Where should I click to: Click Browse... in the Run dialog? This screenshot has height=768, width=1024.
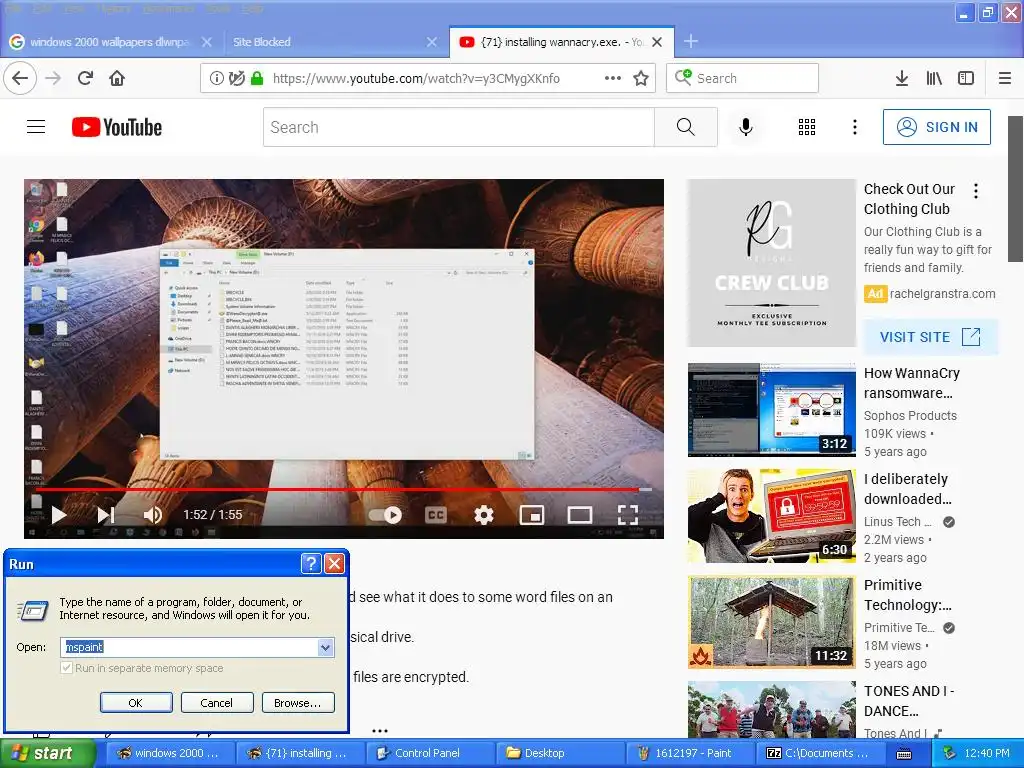click(x=298, y=703)
